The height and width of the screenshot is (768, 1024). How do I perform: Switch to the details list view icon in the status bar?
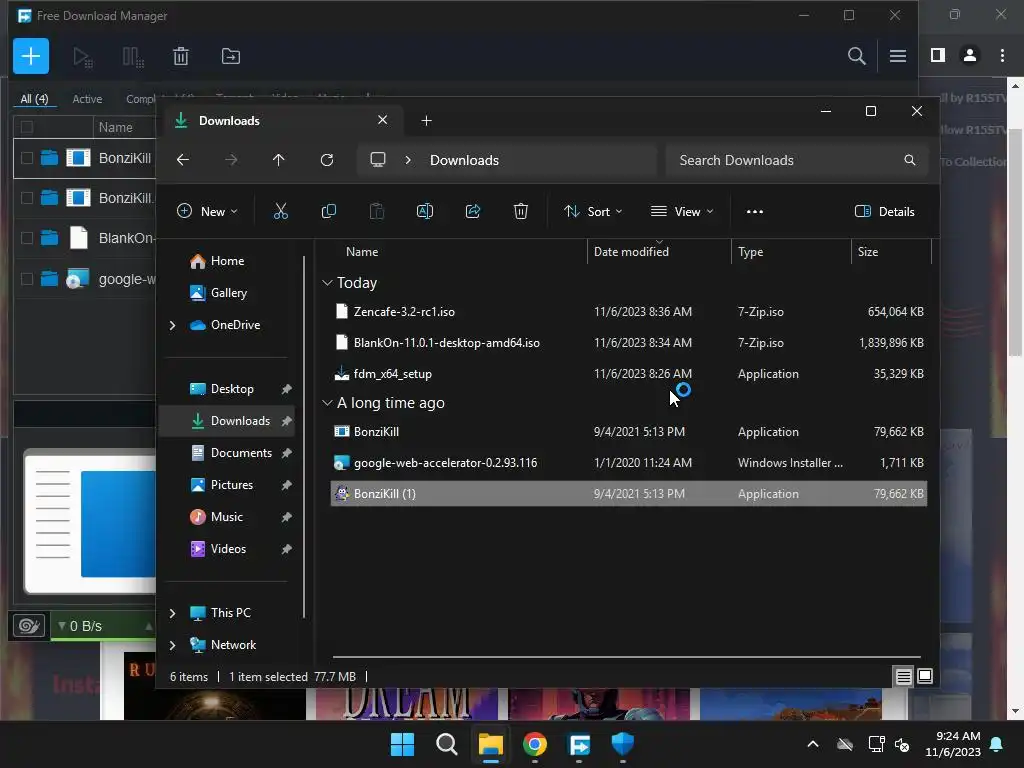(x=903, y=677)
